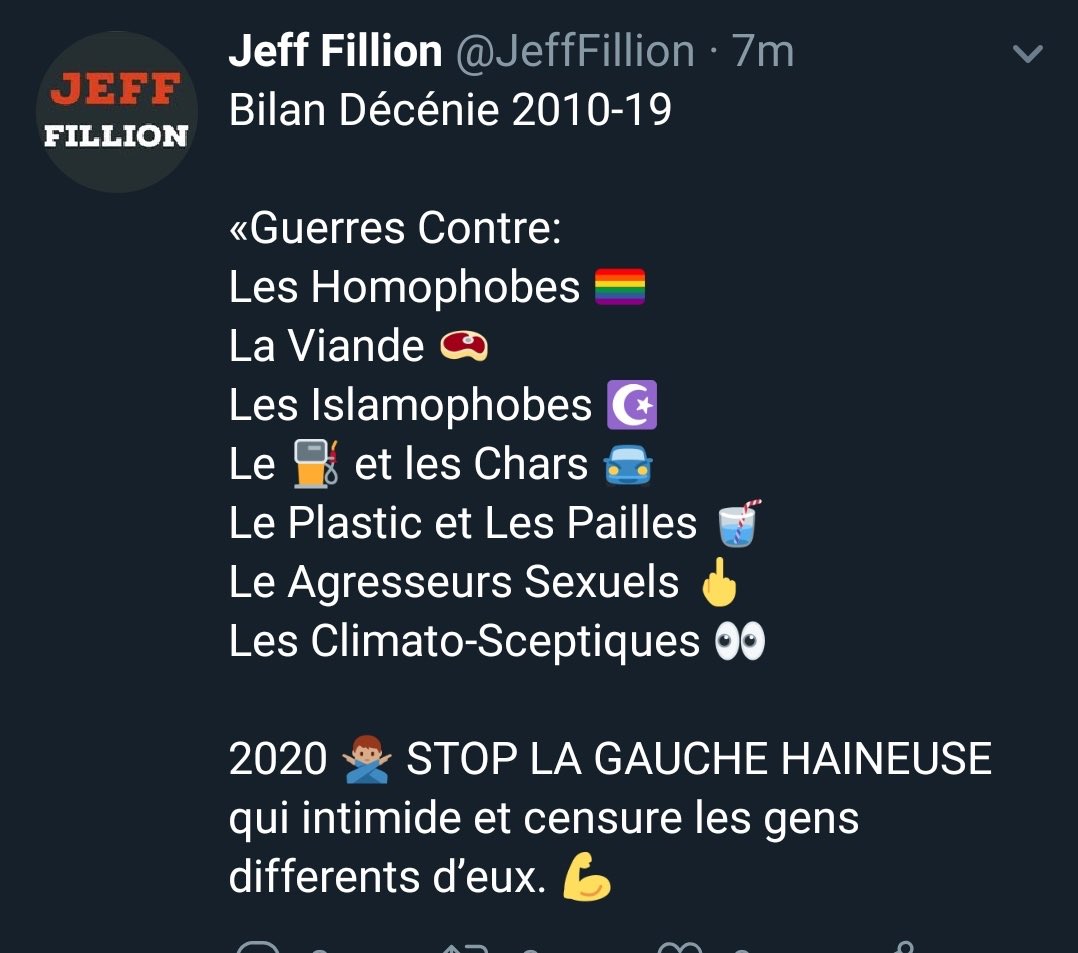Open the Jeff Fillion profile avatar
This screenshot has height=953, width=1078.
coord(116,111)
